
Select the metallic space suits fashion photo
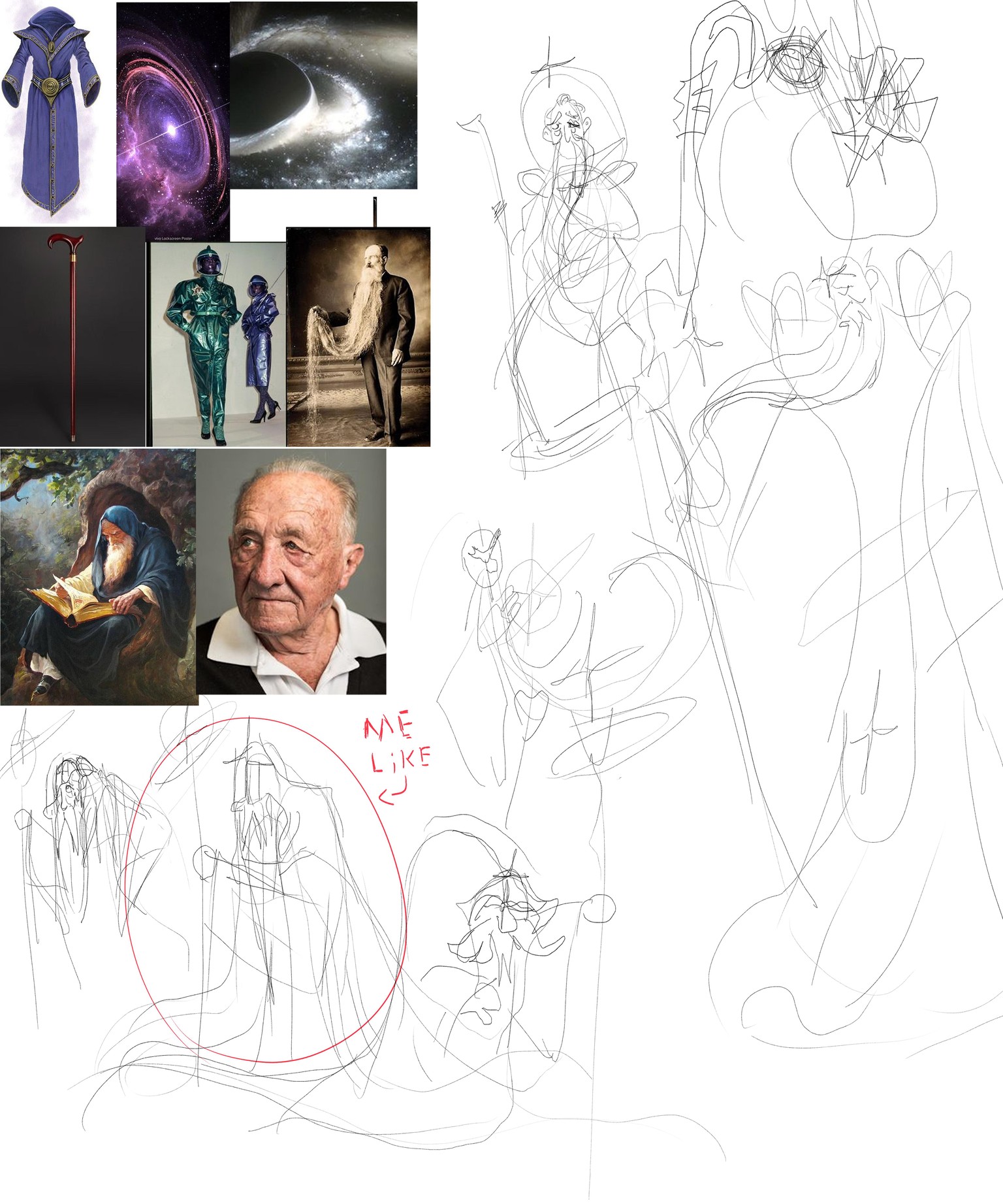(x=217, y=344)
